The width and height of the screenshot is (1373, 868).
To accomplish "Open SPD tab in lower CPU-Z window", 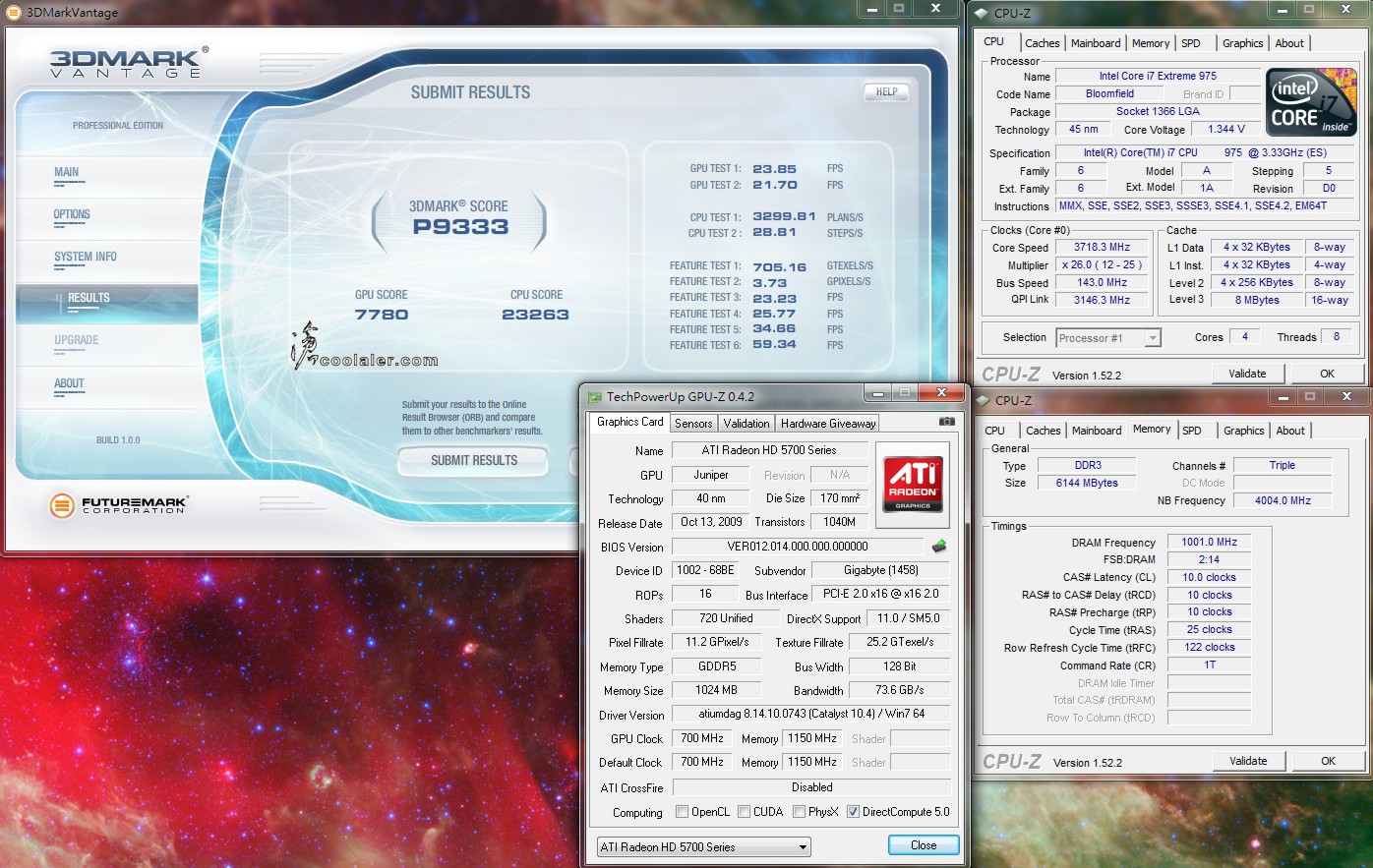I will click(x=1192, y=431).
